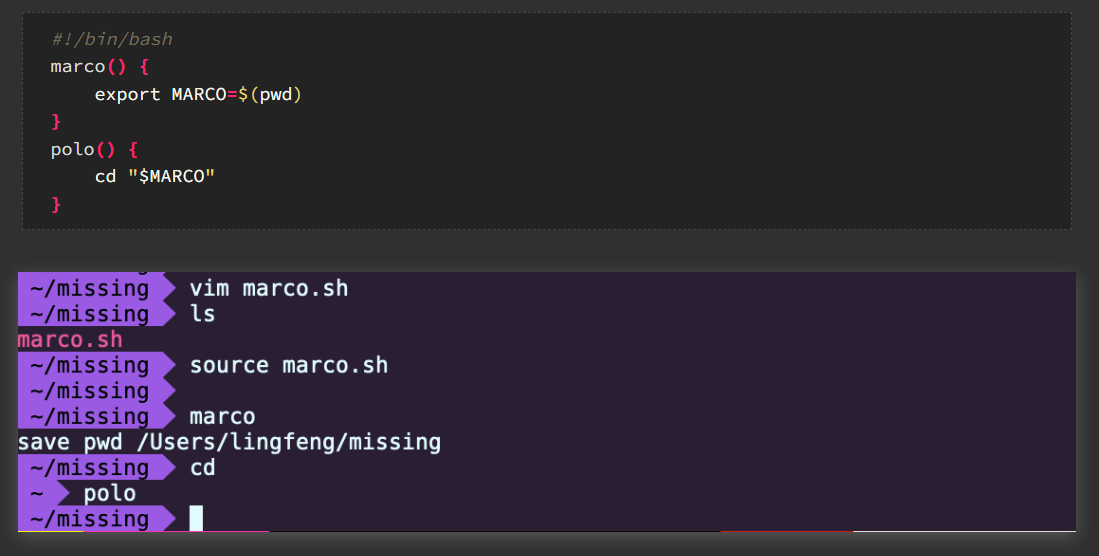Click the pink marco.sh file listing output
1099x556 pixels.
[70, 340]
